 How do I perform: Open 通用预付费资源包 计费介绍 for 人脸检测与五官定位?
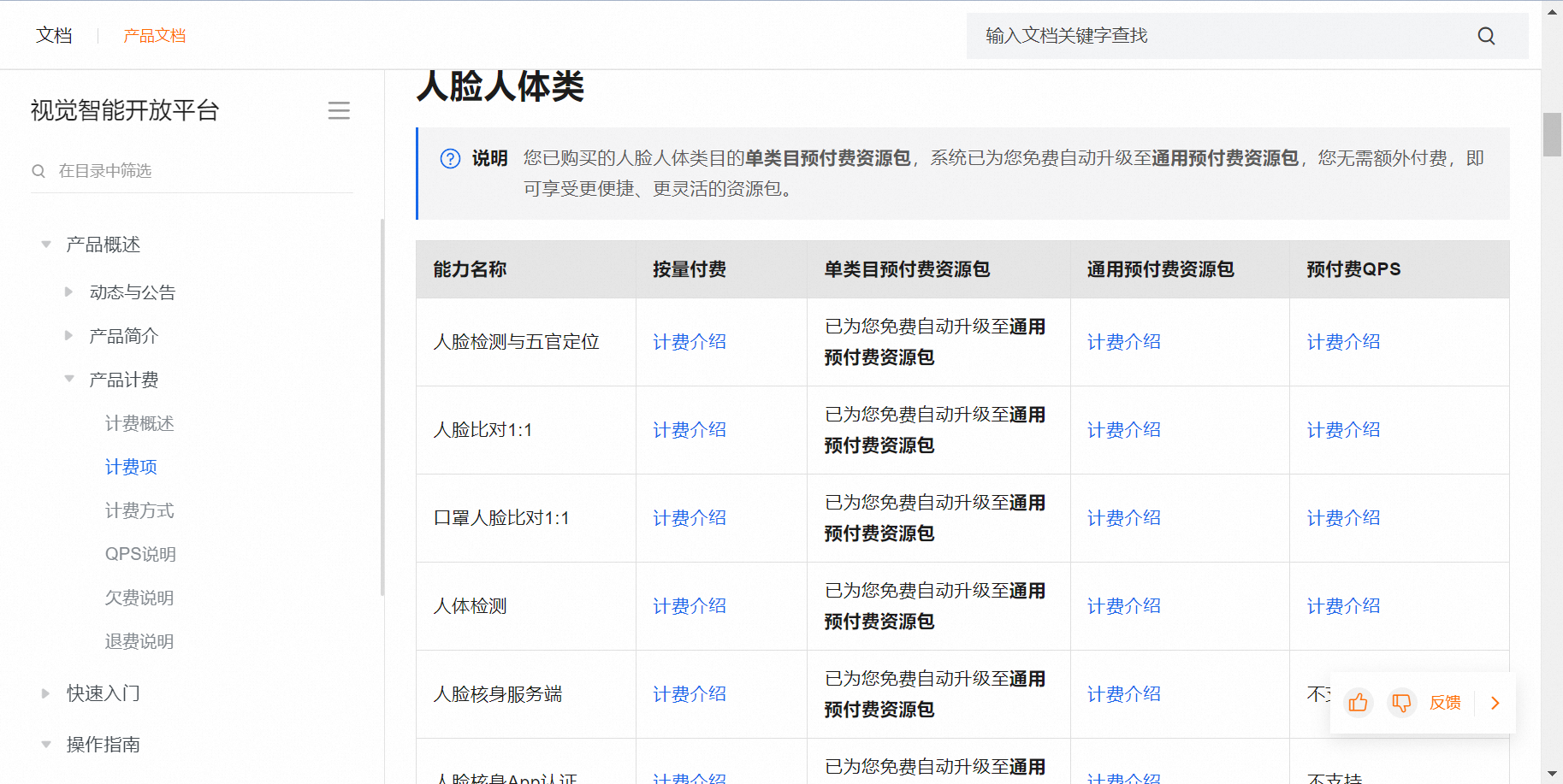(x=1124, y=342)
